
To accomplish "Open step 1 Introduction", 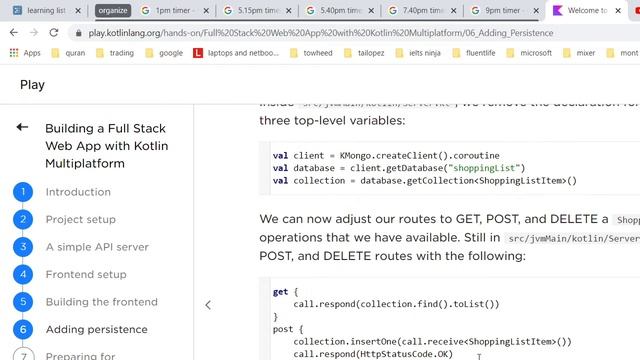I will [78, 192].
